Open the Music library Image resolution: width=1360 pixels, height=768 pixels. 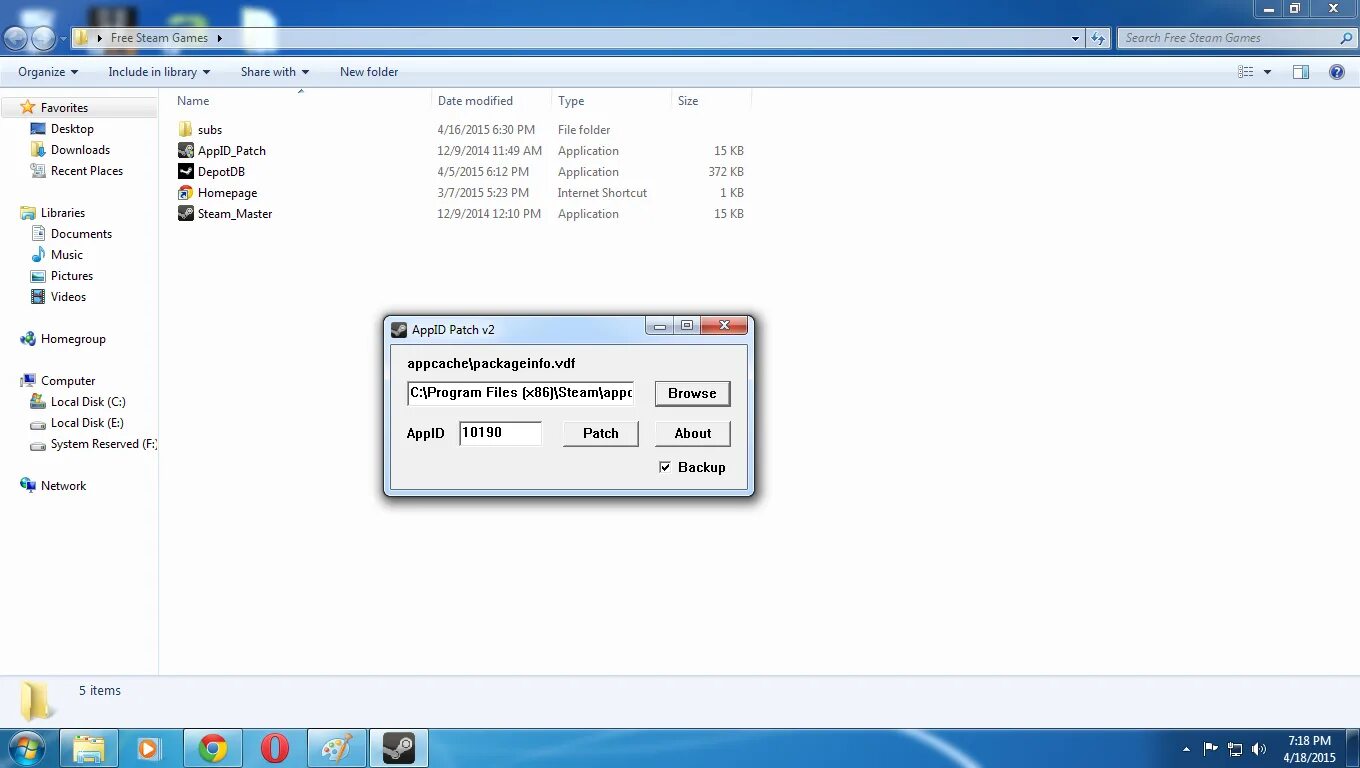point(67,255)
